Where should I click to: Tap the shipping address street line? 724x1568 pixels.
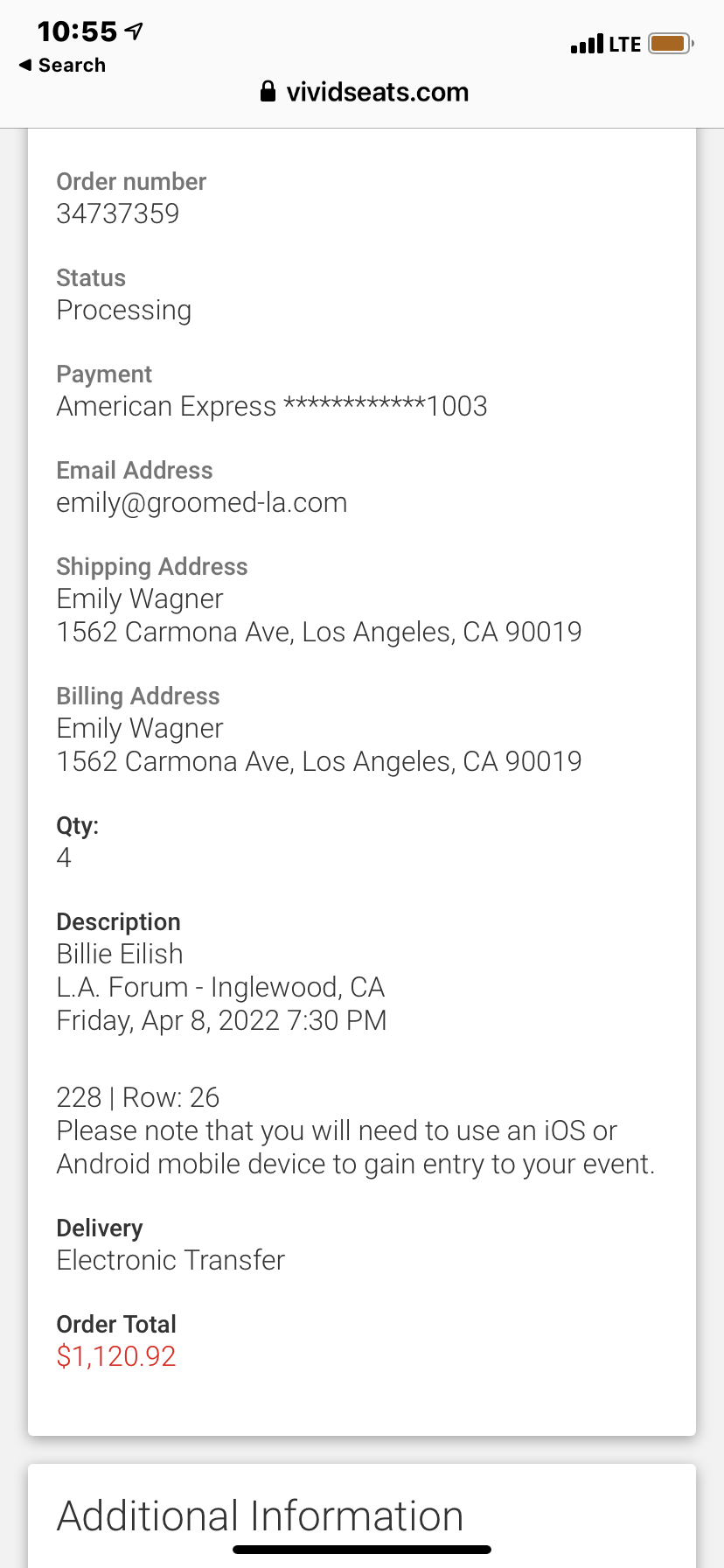tap(319, 632)
